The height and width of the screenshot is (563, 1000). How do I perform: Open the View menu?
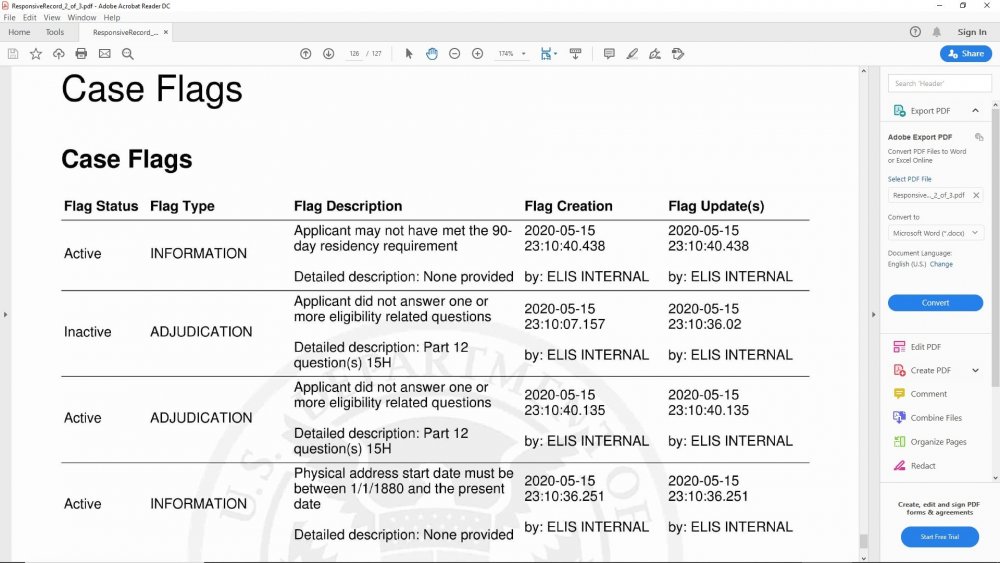coord(52,18)
